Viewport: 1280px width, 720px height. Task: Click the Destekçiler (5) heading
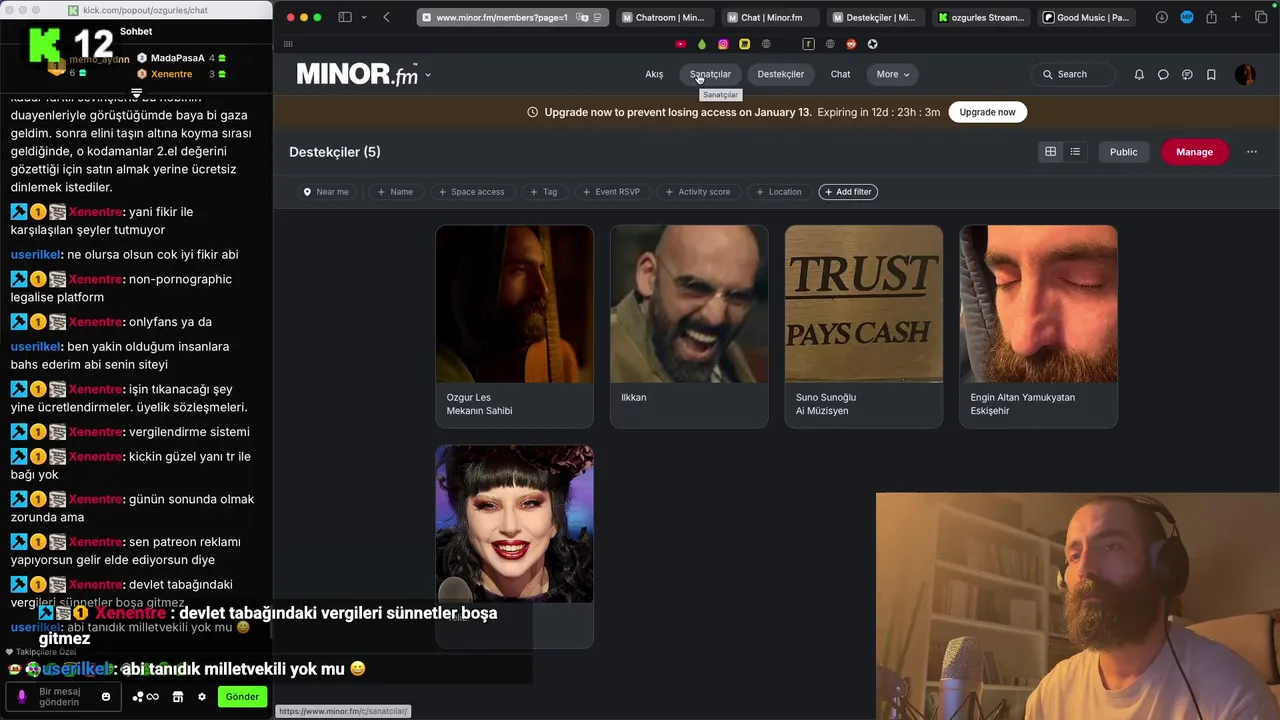coord(335,152)
